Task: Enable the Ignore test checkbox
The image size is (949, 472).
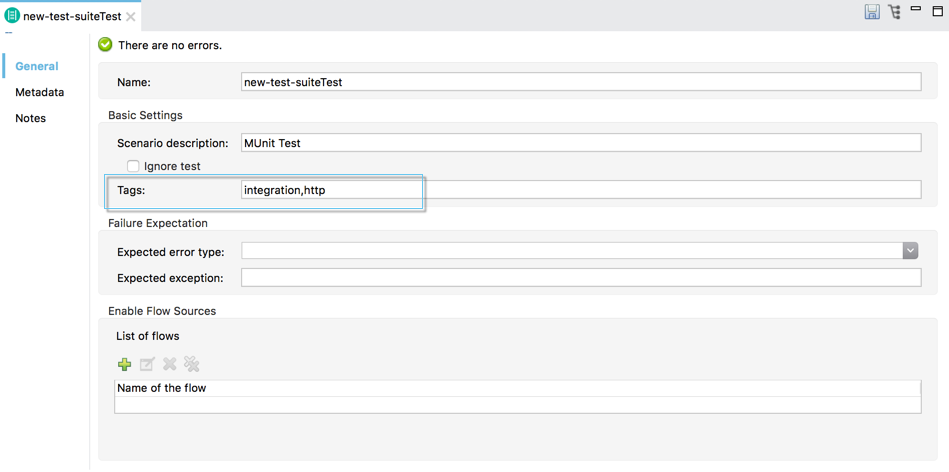Action: coord(133,166)
